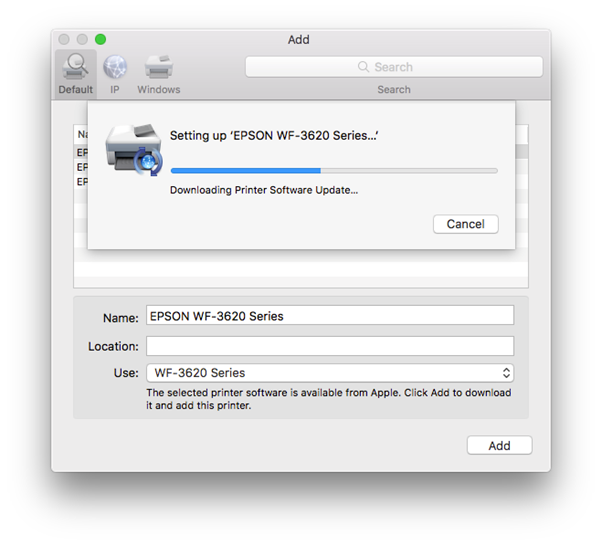Click the 'Downloading Printer Software Update' status text
This screenshot has width=602, height=545.
pyautogui.click(x=263, y=190)
